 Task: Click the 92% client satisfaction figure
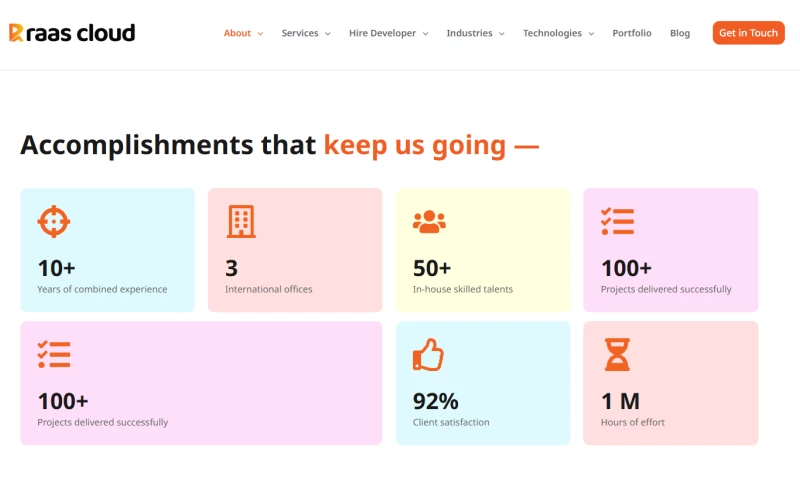436,401
